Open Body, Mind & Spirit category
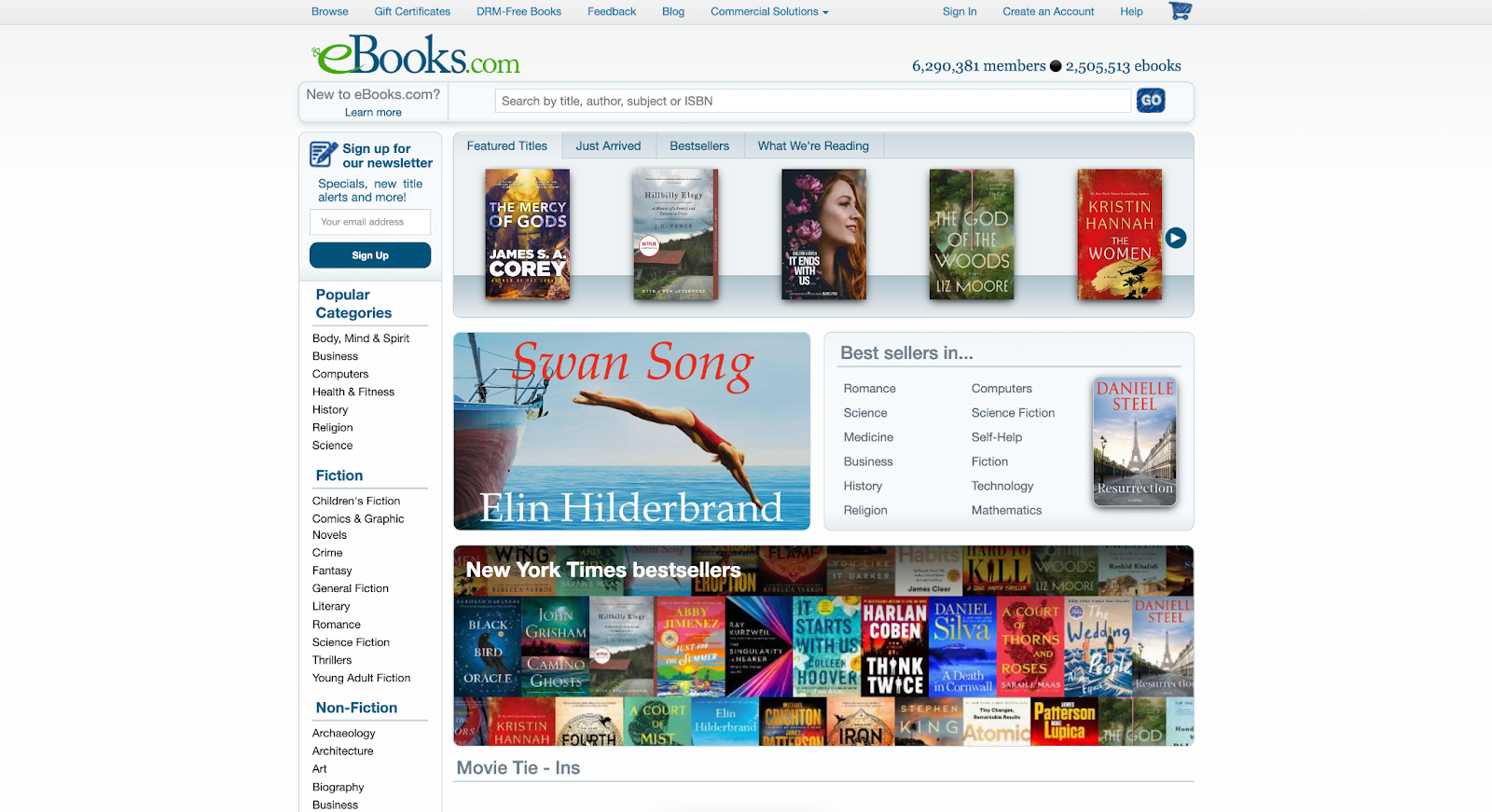This screenshot has width=1492, height=812. point(361,338)
